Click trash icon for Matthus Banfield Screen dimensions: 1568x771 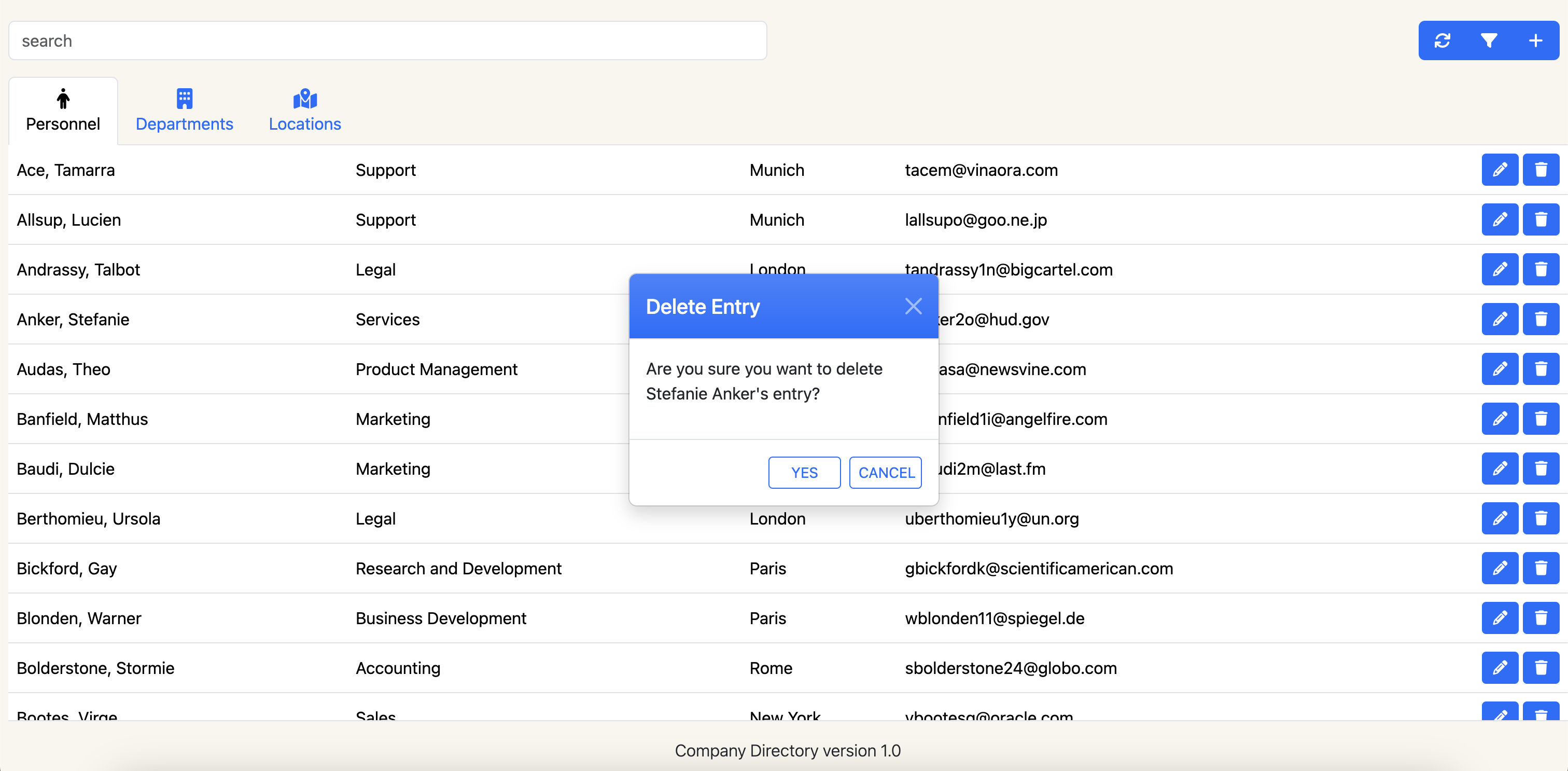pos(1540,419)
